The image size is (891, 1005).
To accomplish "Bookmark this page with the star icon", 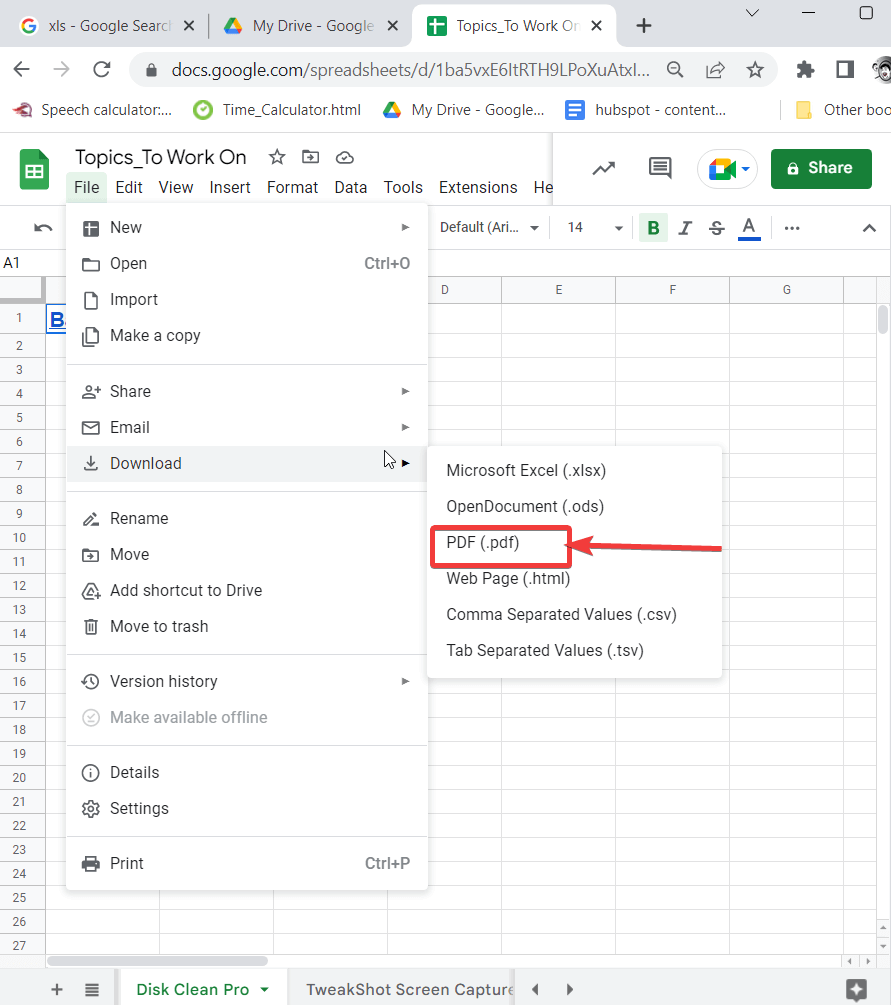I will tap(755, 69).
